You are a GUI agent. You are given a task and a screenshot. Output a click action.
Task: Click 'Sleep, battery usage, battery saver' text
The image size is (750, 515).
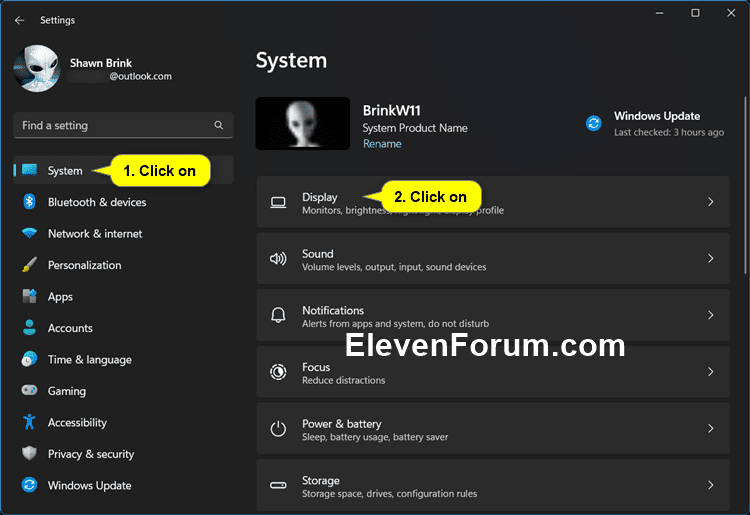click(375, 437)
